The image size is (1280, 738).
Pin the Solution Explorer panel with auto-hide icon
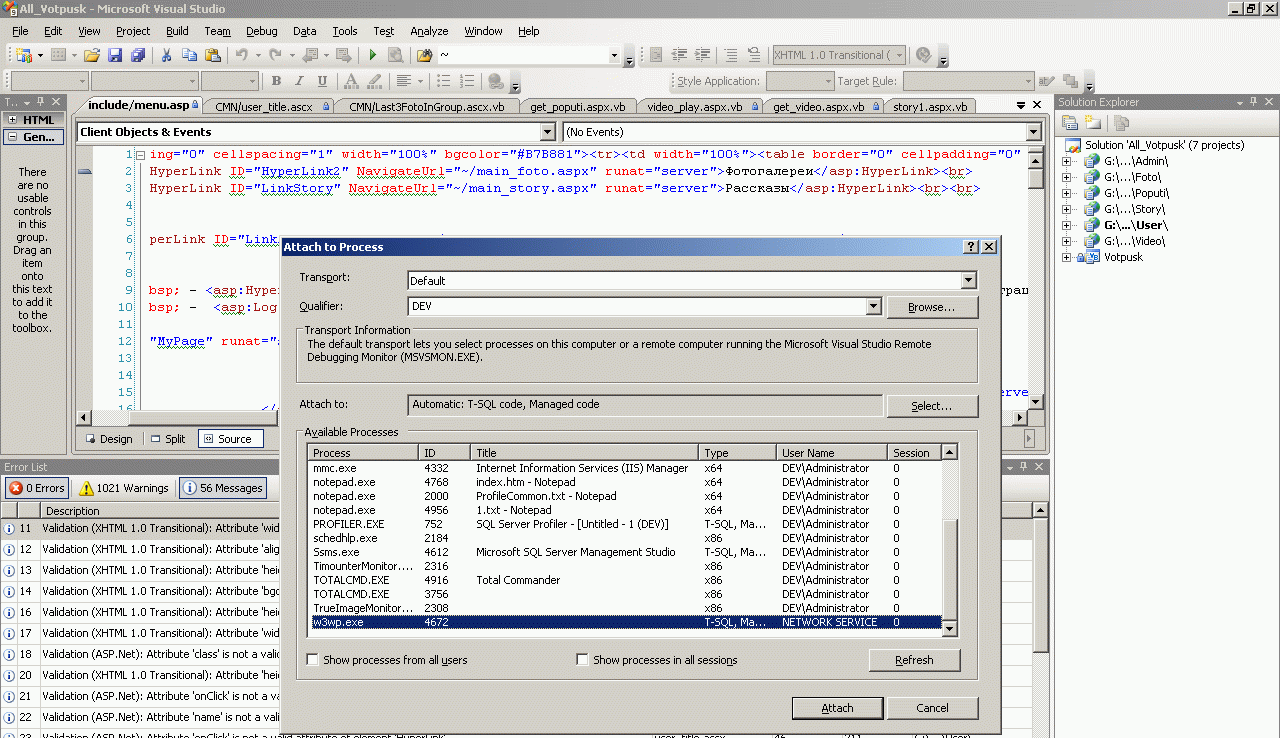point(1254,102)
